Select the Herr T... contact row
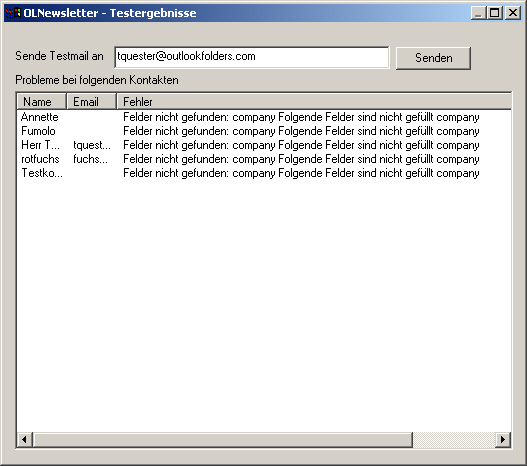527x466 pixels. (264, 145)
